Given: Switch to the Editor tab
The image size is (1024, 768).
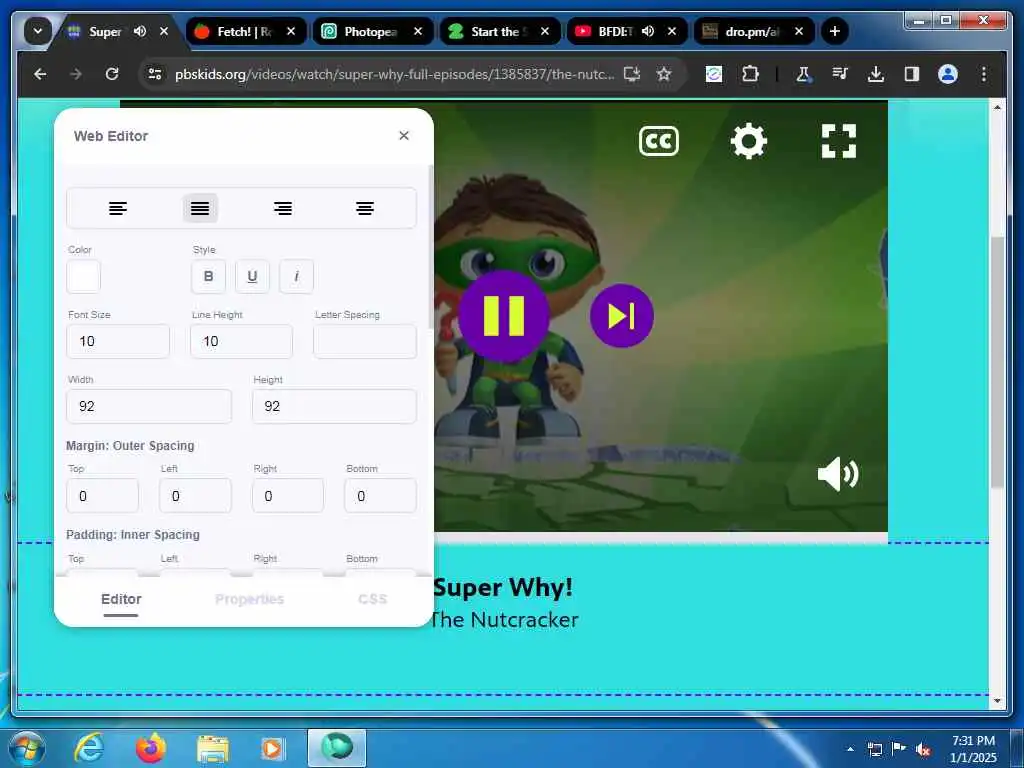Looking at the screenshot, I should [121, 600].
